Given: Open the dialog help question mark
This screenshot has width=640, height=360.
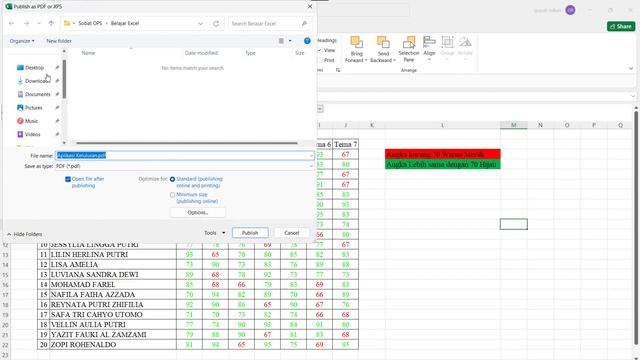Looking at the screenshot, I should [307, 41].
